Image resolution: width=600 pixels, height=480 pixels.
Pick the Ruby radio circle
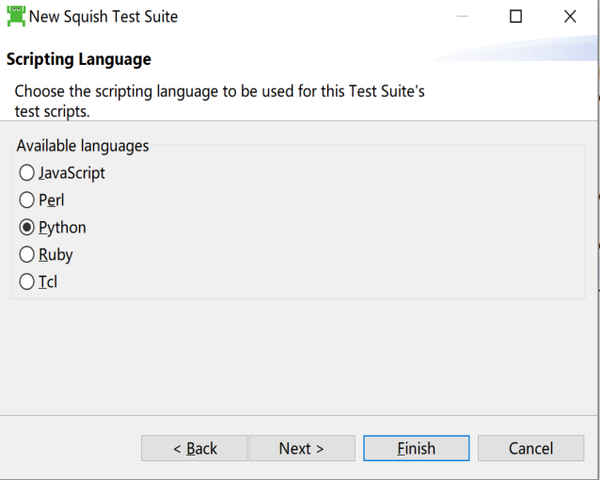pos(27,255)
